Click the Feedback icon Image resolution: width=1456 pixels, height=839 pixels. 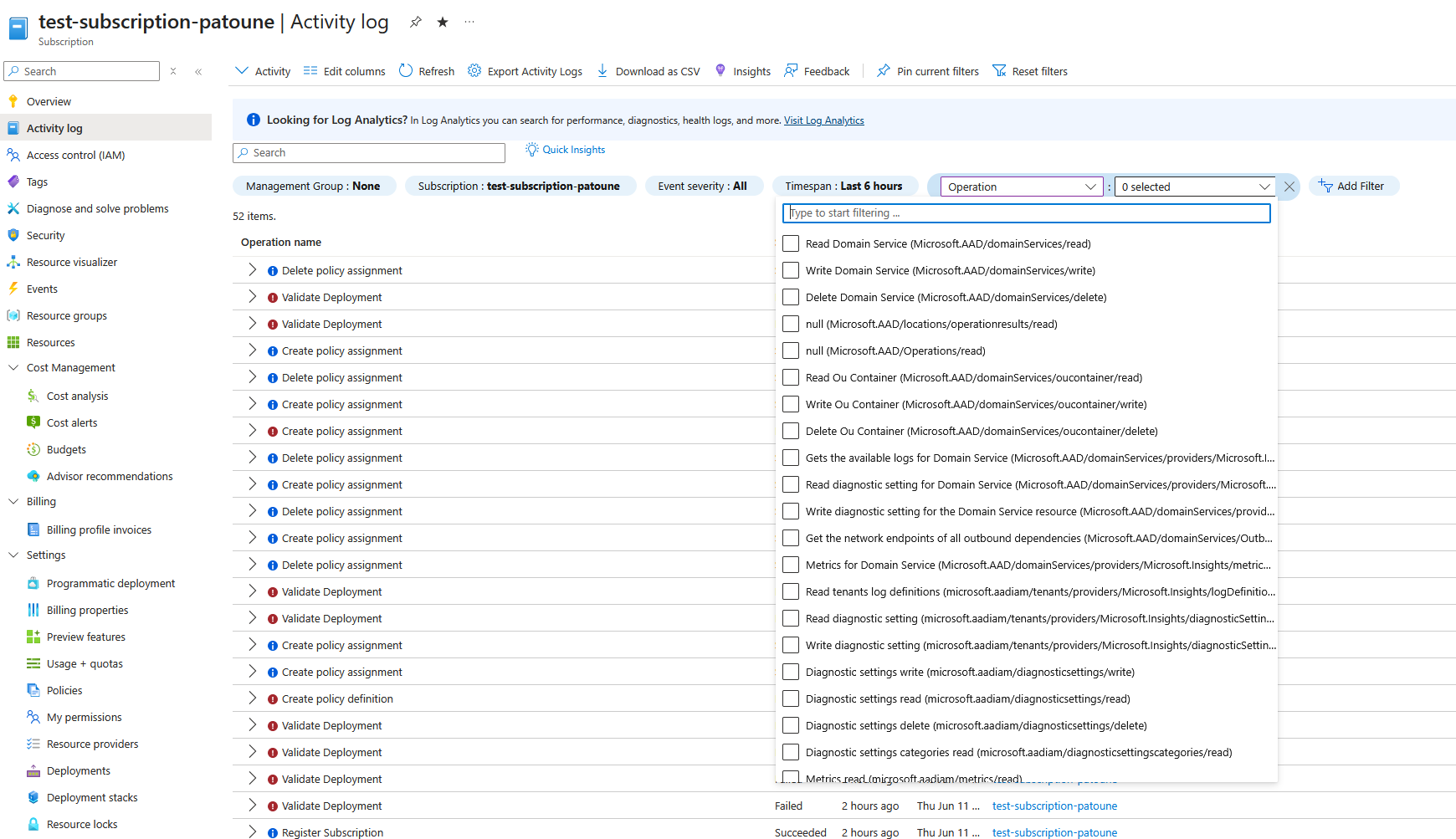791,71
